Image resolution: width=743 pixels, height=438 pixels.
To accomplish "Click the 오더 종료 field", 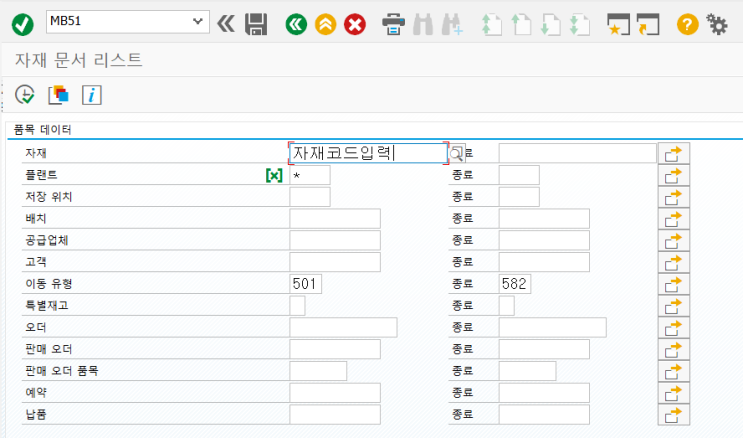I will pyautogui.click(x=553, y=328).
